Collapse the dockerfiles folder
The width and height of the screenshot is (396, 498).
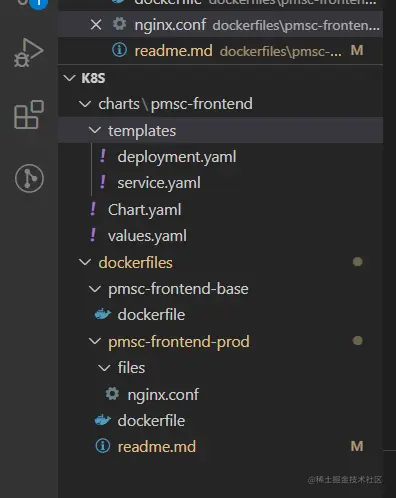(x=85, y=262)
